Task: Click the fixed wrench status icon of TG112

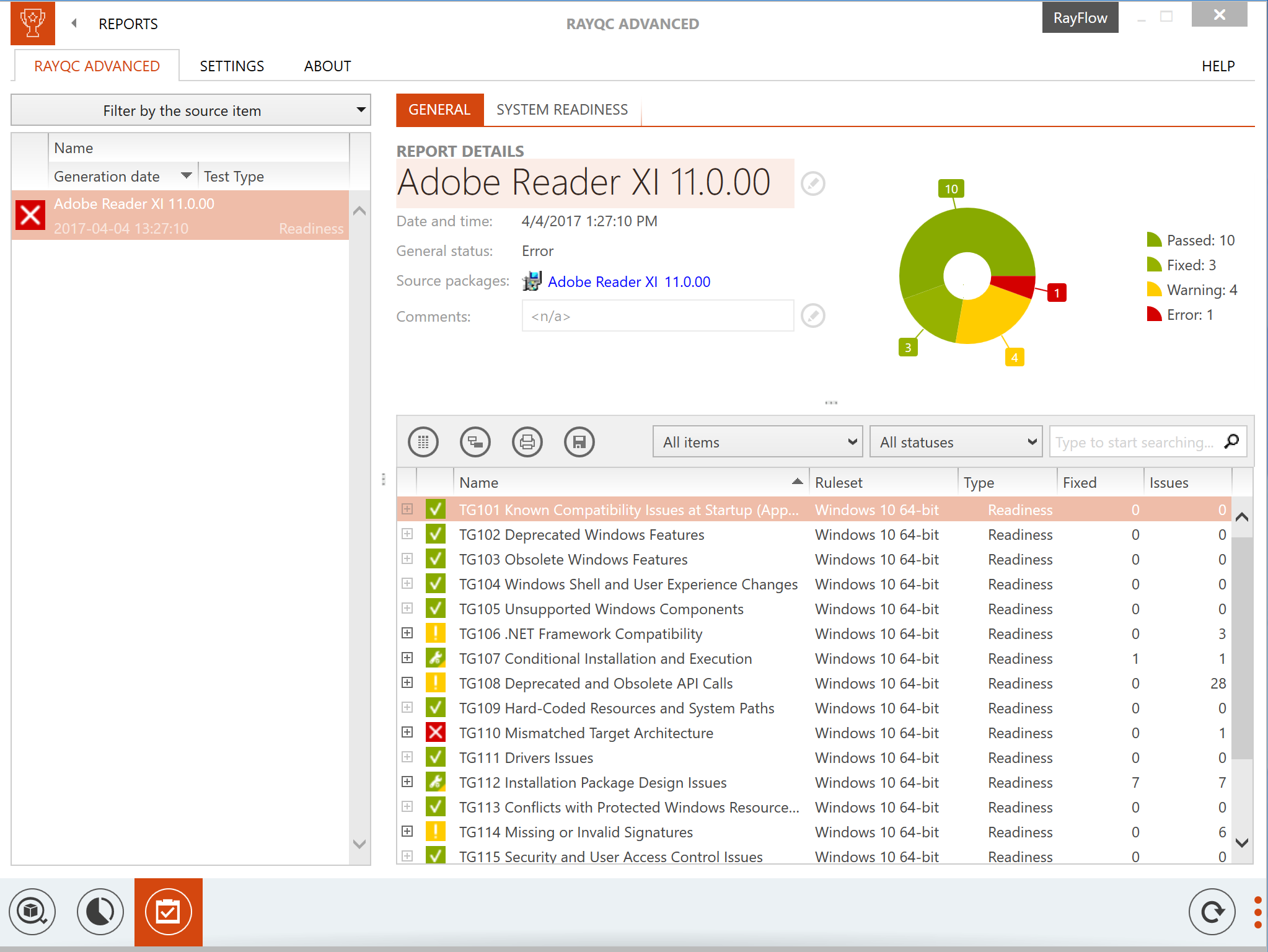Action: click(x=436, y=782)
